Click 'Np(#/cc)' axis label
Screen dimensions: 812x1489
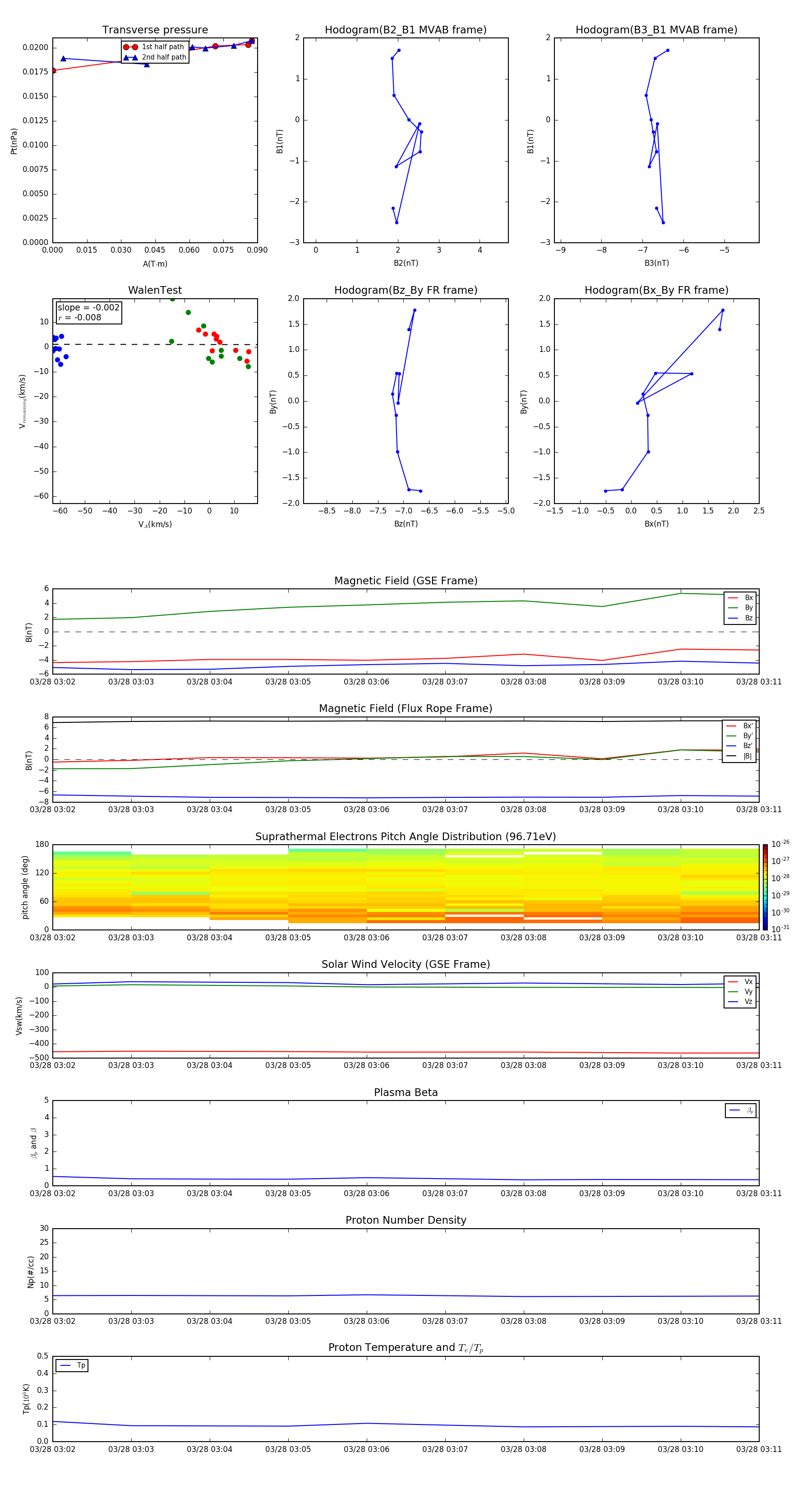(31, 1272)
